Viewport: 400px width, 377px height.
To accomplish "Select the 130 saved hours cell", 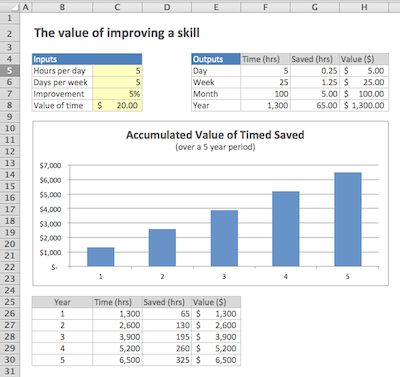I will pyautogui.click(x=167, y=325).
